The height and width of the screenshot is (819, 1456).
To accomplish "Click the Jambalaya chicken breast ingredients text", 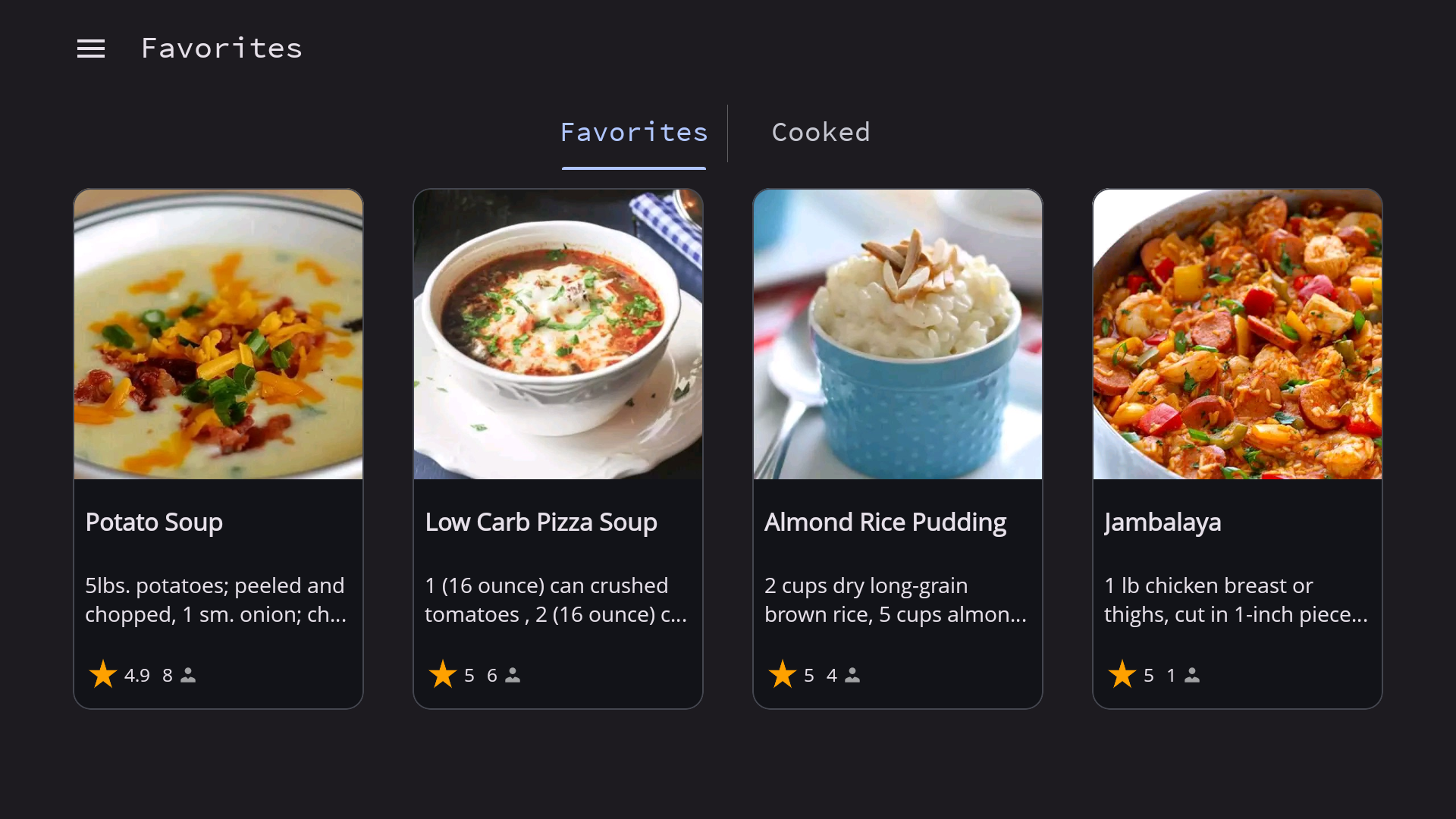I will click(1236, 600).
